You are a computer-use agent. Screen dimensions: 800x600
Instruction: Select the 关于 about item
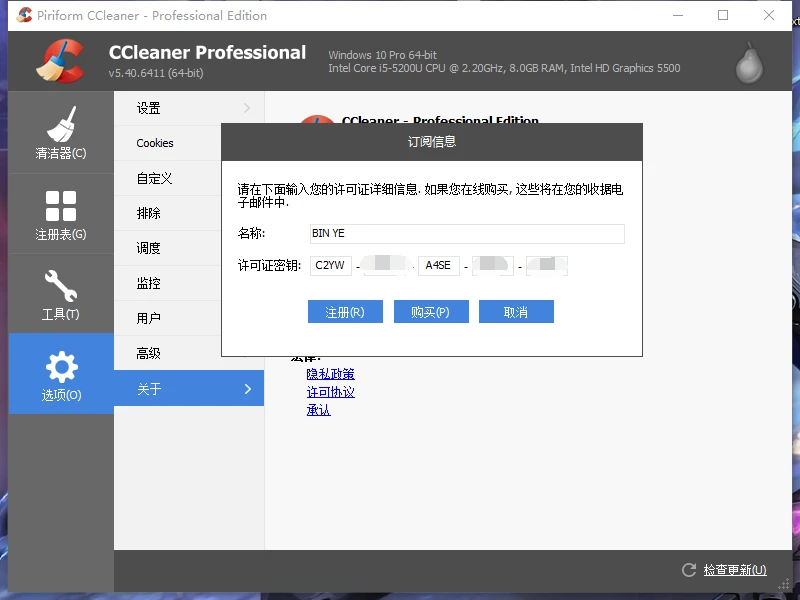[189, 389]
